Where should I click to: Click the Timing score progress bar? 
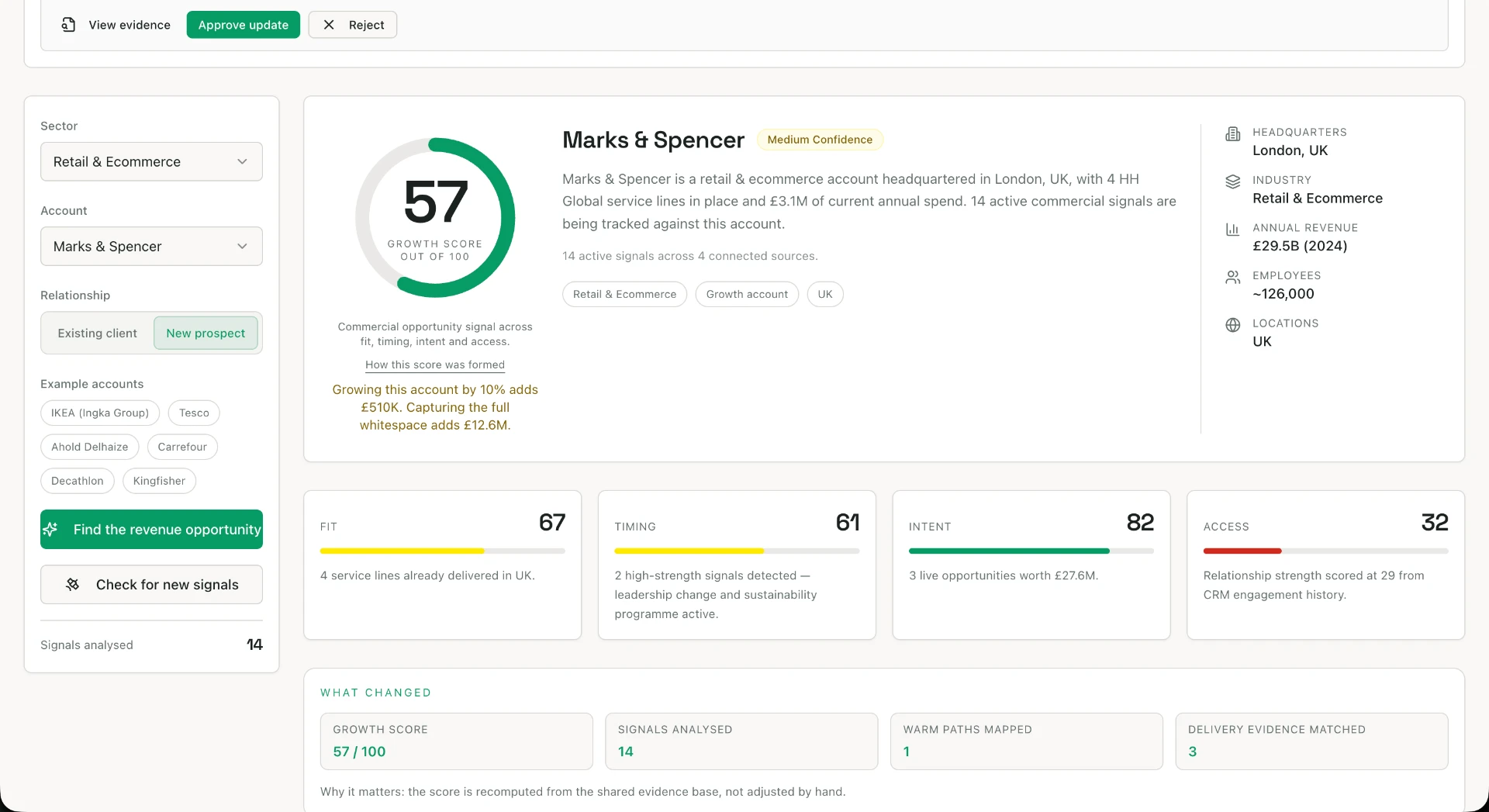(x=737, y=551)
